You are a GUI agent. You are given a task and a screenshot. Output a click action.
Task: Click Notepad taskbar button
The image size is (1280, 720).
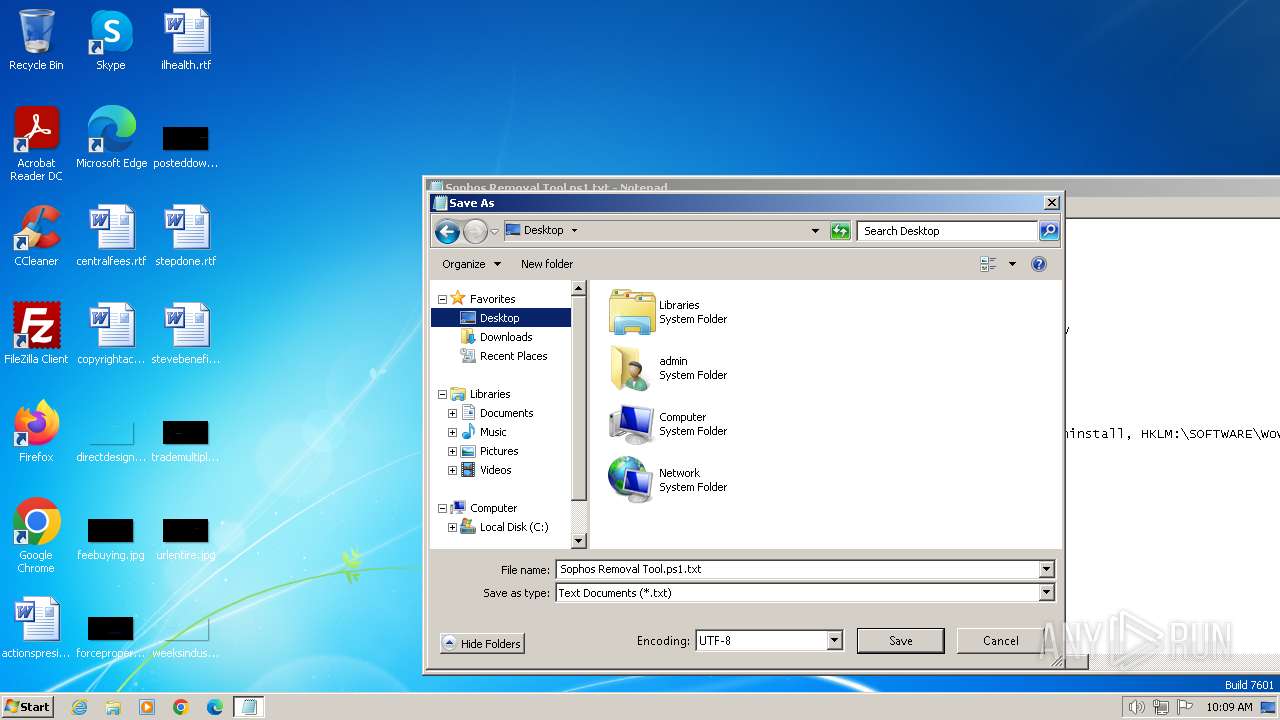pyautogui.click(x=249, y=707)
